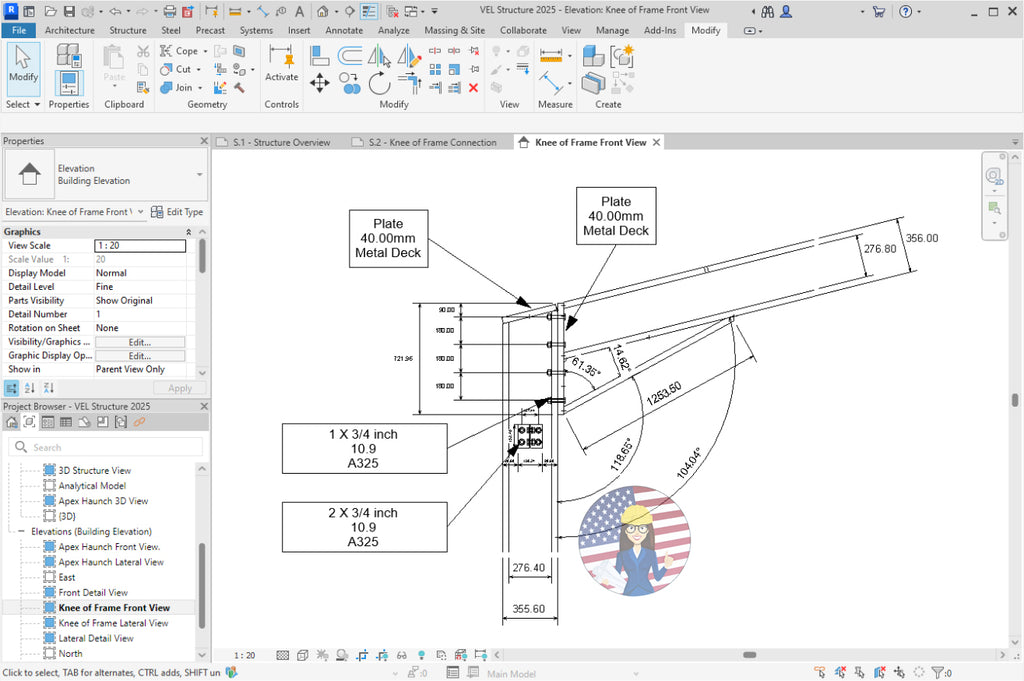Select the Rotate tool
The image size is (1024, 681).
(x=380, y=82)
